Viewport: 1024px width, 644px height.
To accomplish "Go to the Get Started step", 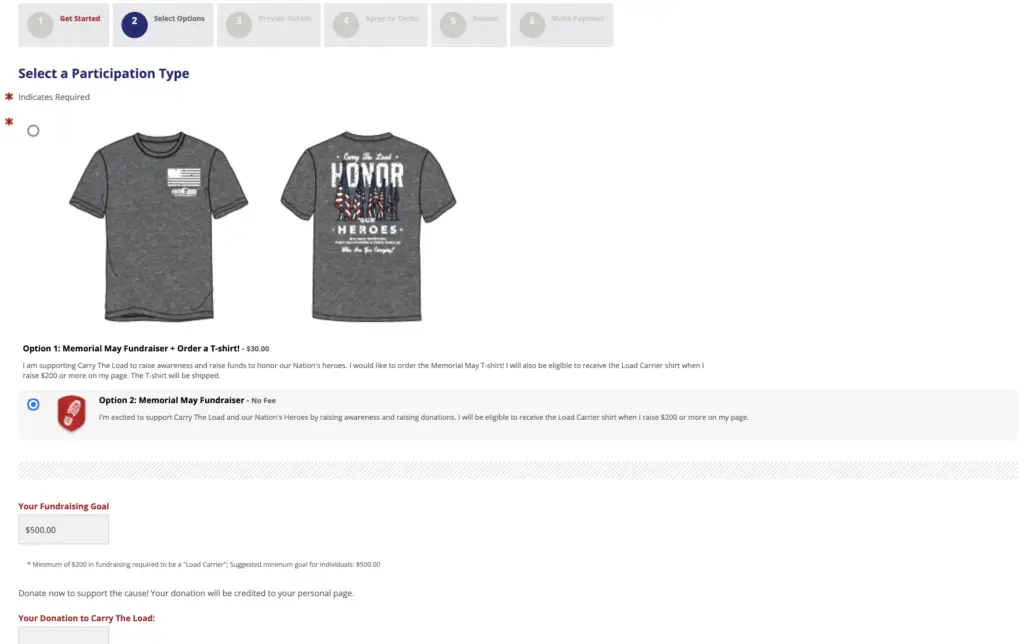I will (63, 25).
